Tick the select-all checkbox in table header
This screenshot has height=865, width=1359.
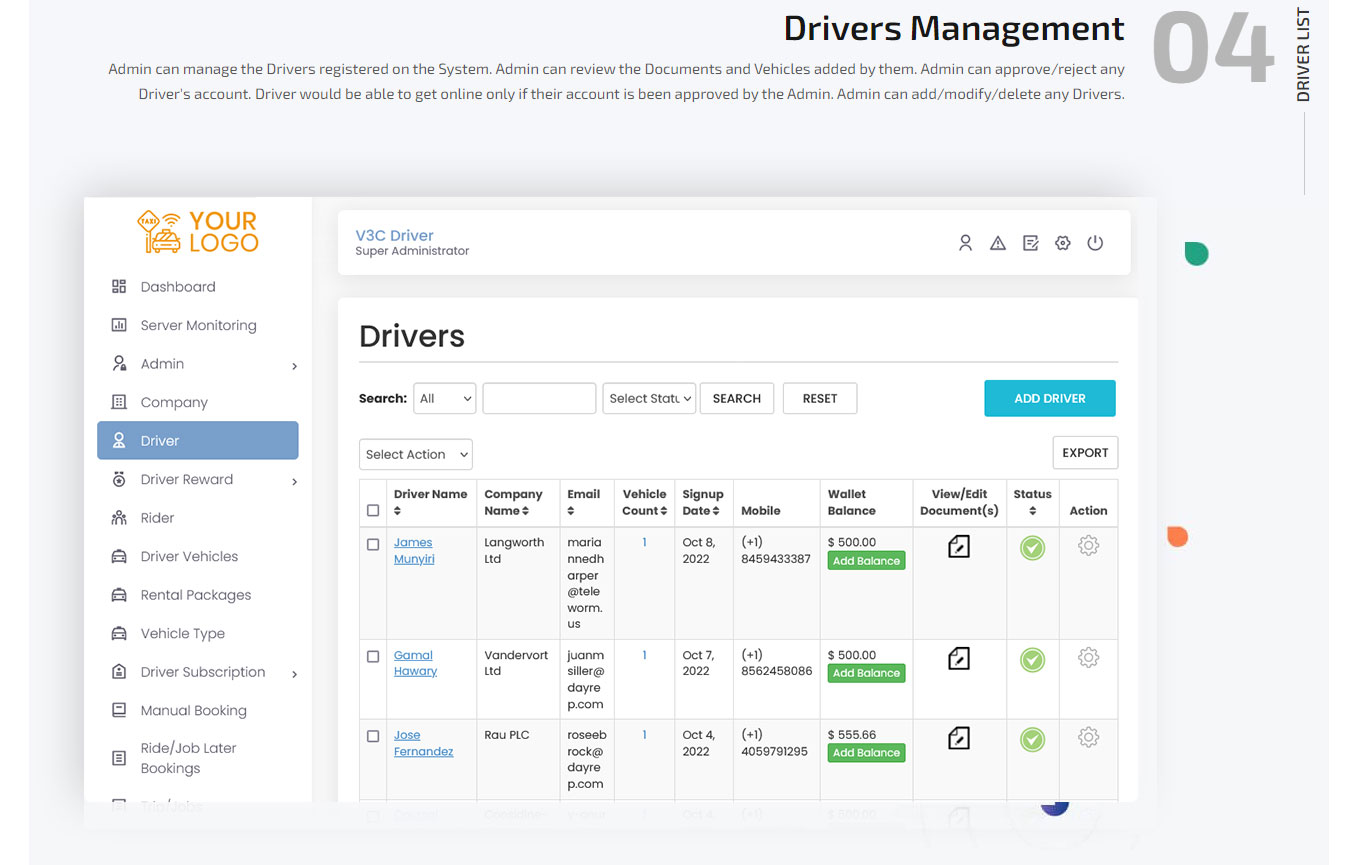(373, 510)
